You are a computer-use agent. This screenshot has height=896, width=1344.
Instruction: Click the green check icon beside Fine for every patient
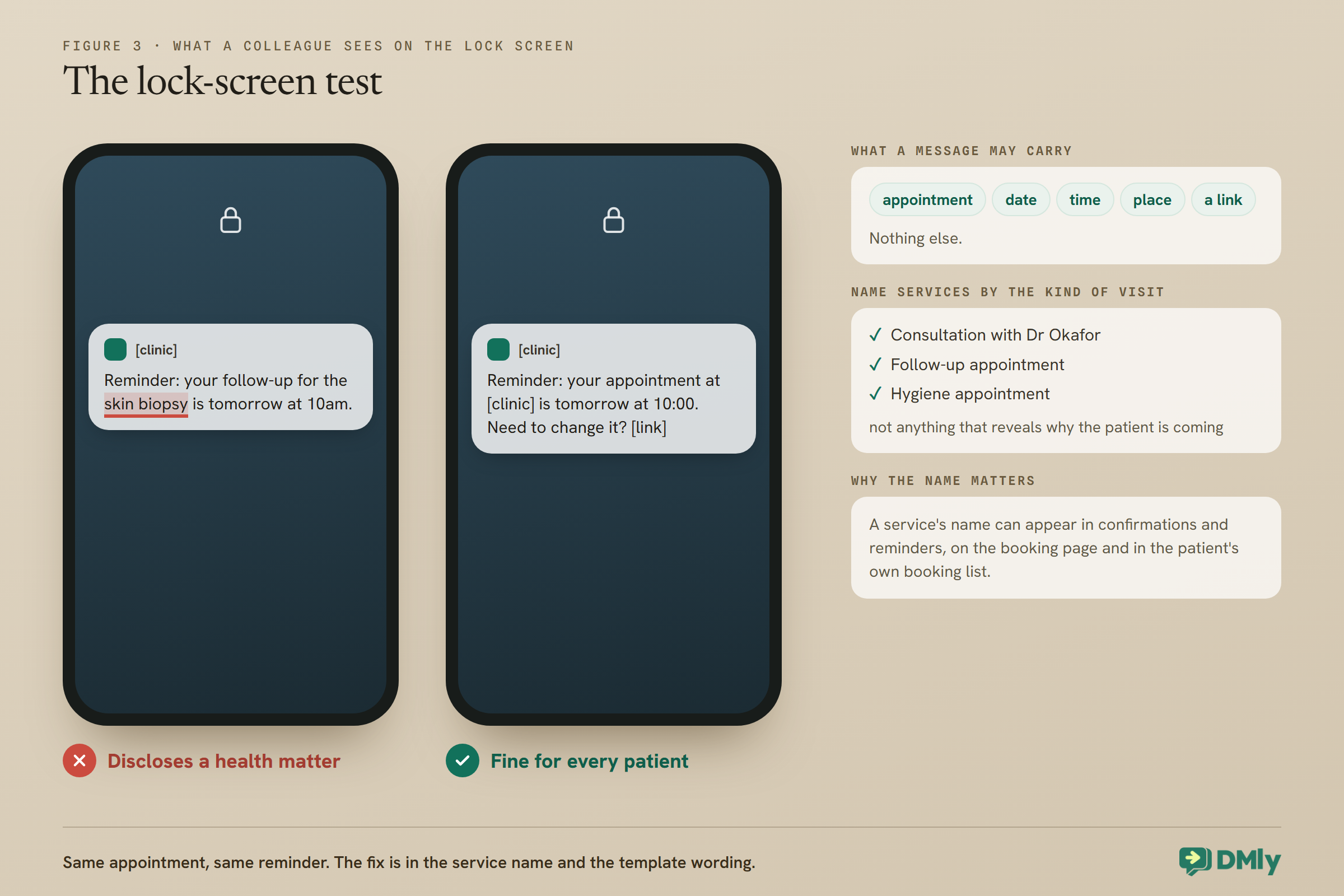click(463, 760)
